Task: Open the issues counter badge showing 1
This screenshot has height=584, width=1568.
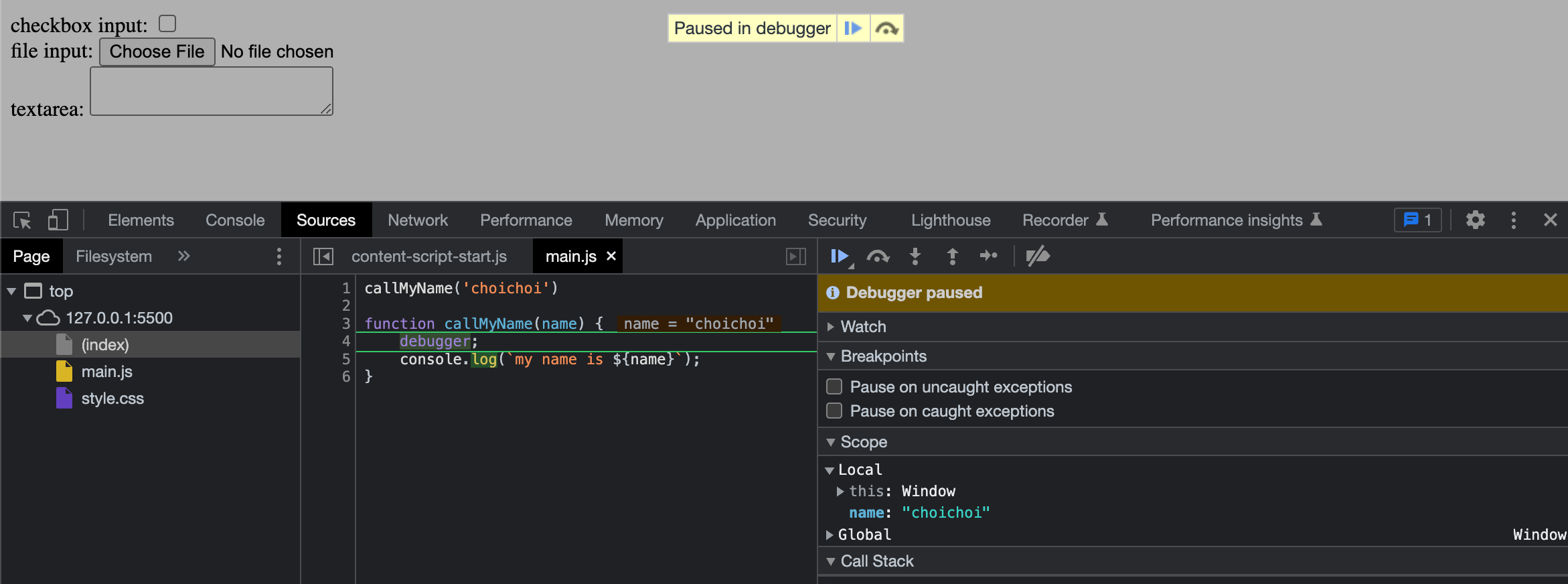Action: pos(1417,220)
